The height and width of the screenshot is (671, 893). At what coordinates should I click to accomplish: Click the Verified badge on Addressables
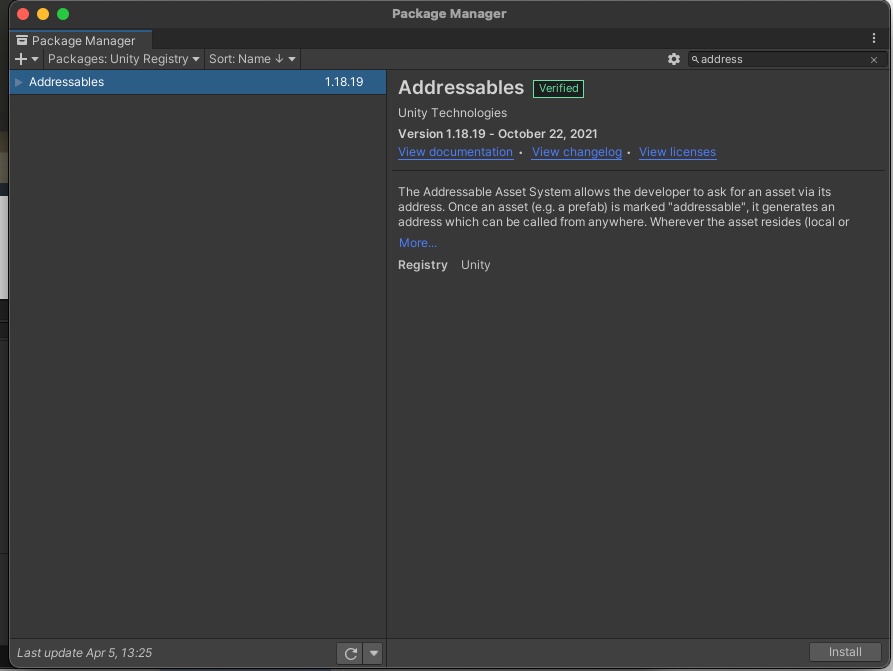(x=558, y=88)
